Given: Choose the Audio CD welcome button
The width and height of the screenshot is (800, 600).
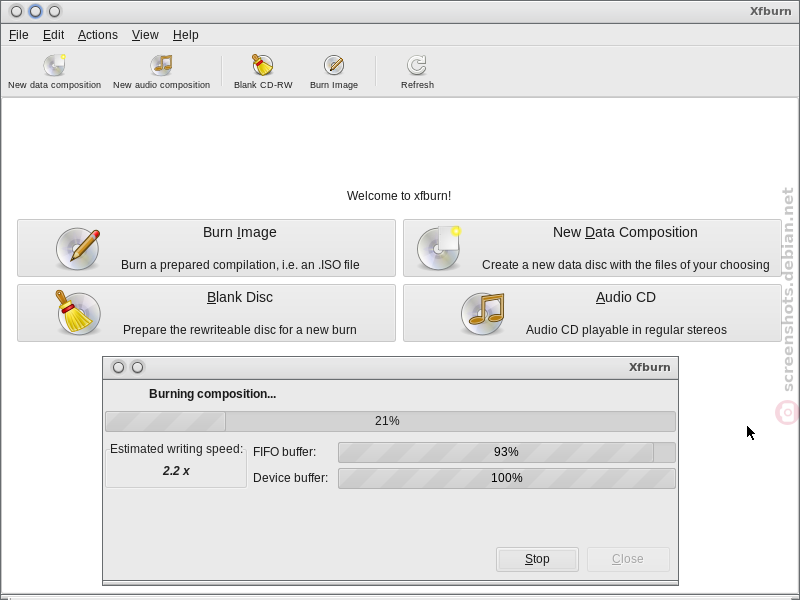Looking at the screenshot, I should pos(592,313).
